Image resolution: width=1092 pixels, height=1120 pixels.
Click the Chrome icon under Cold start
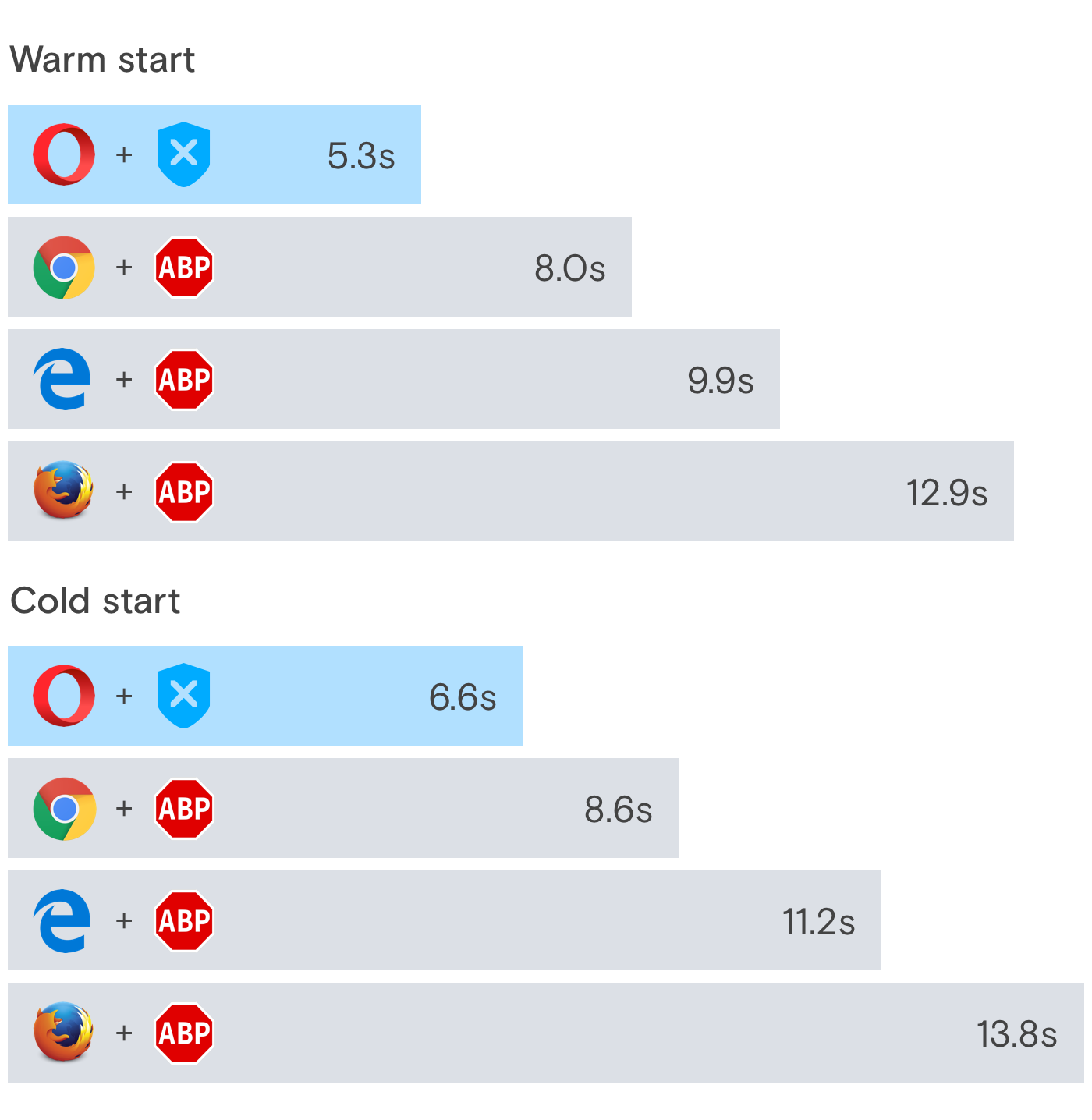[x=64, y=809]
